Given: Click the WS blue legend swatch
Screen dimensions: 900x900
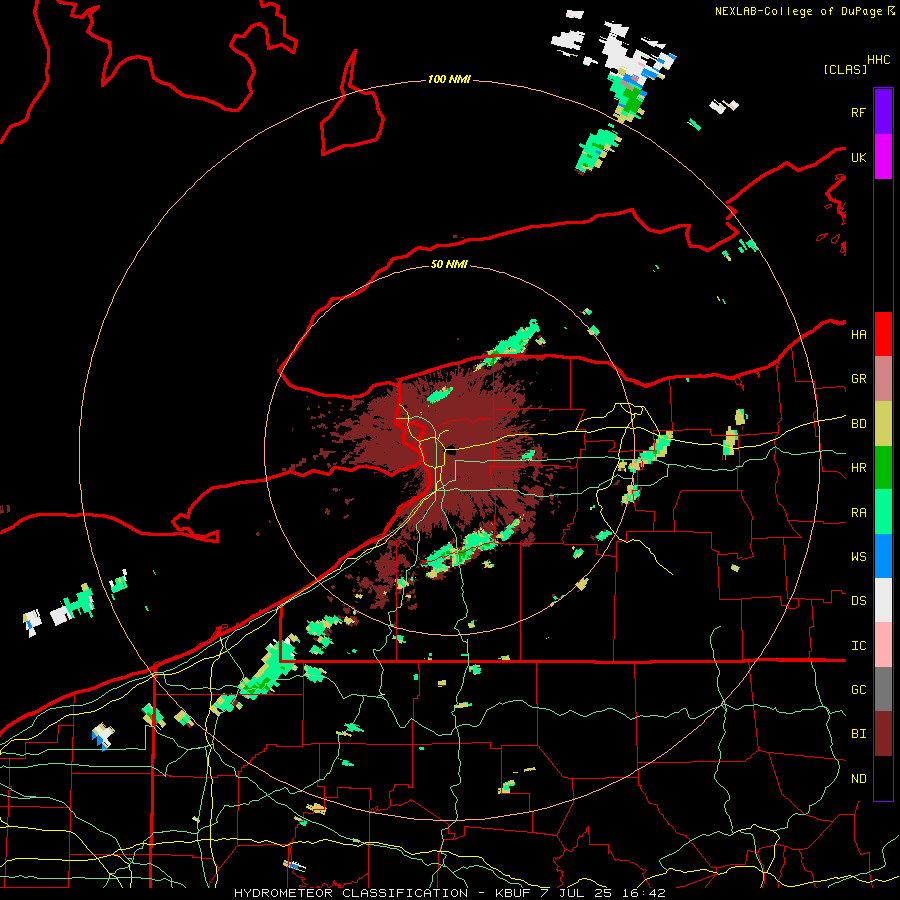Looking at the screenshot, I should tap(883, 556).
